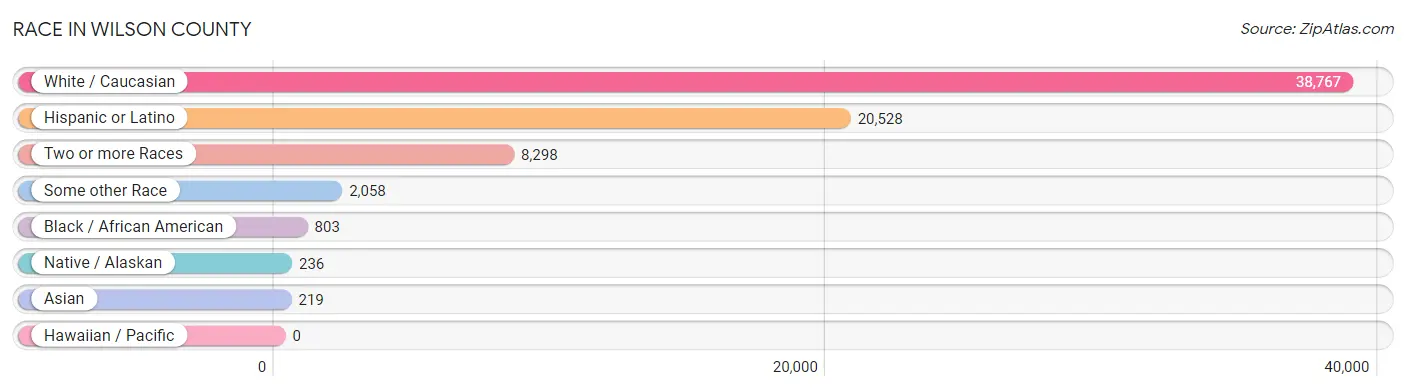The image size is (1406, 391).
Task: Select the Hispanic or Latino label
Action: (109, 118)
